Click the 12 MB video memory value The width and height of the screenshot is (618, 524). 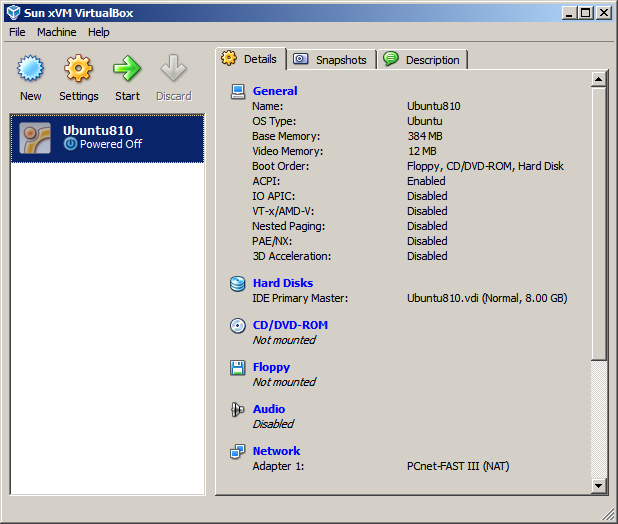point(422,151)
